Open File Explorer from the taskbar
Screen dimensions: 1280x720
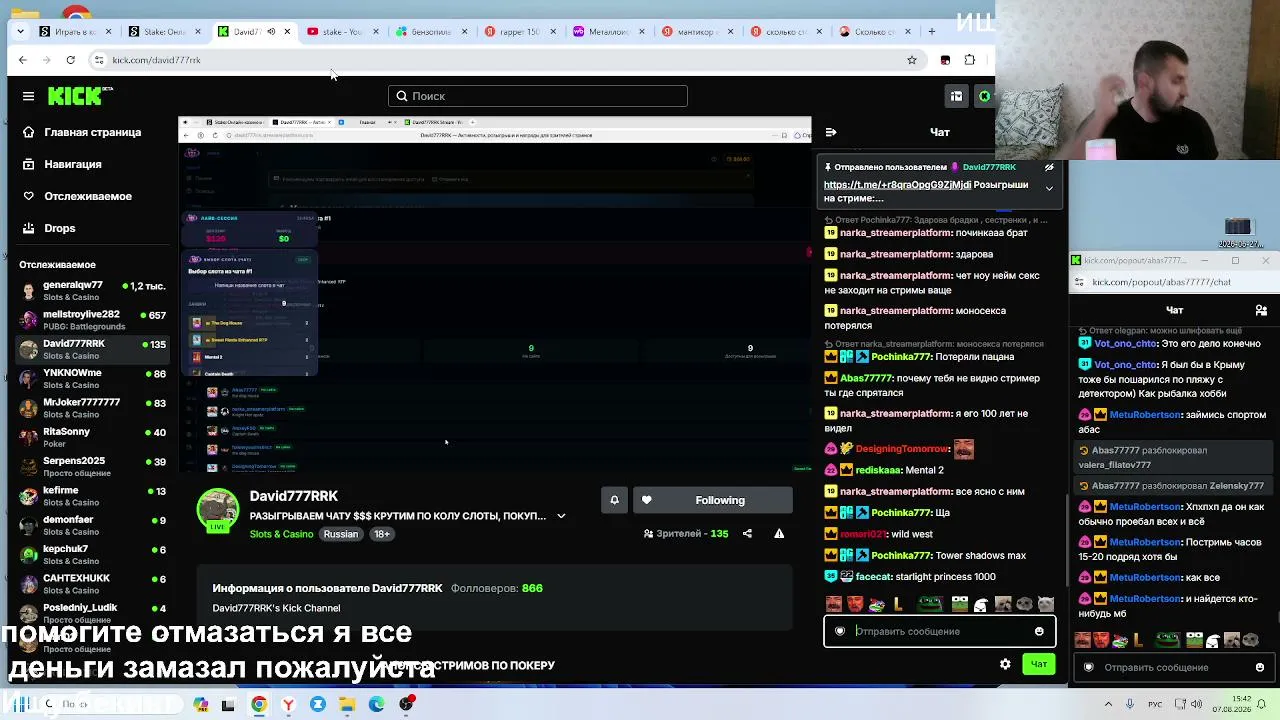tap(347, 704)
